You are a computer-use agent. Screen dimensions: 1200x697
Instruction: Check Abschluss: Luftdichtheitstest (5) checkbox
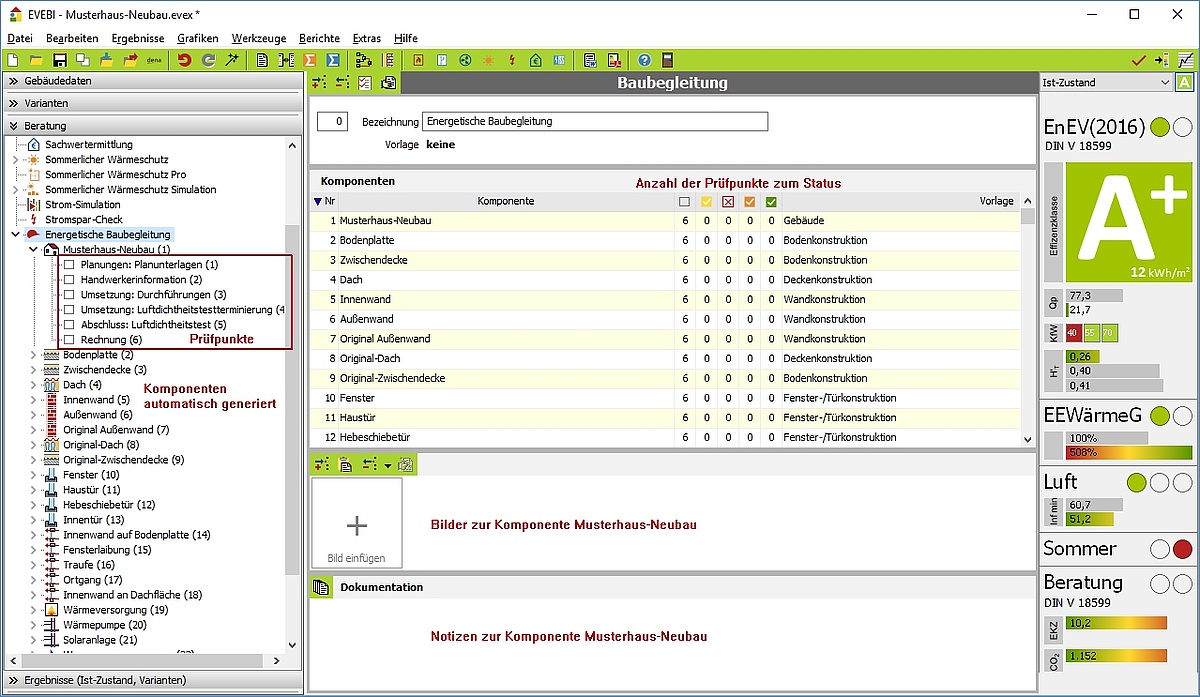pyautogui.click(x=69, y=324)
